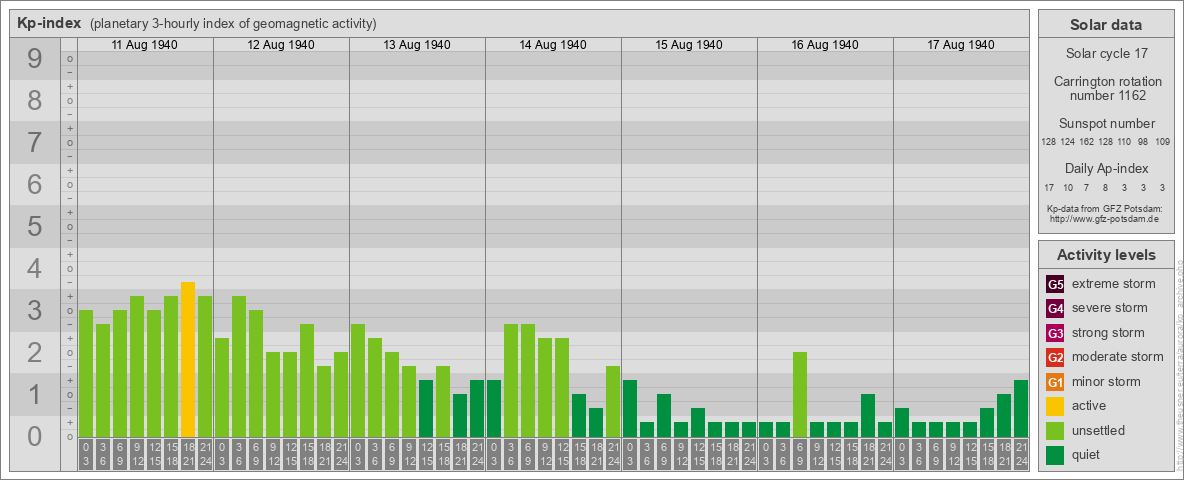Click the Carrington rotation number 1162 text
1184x480 pixels.
point(1107,88)
